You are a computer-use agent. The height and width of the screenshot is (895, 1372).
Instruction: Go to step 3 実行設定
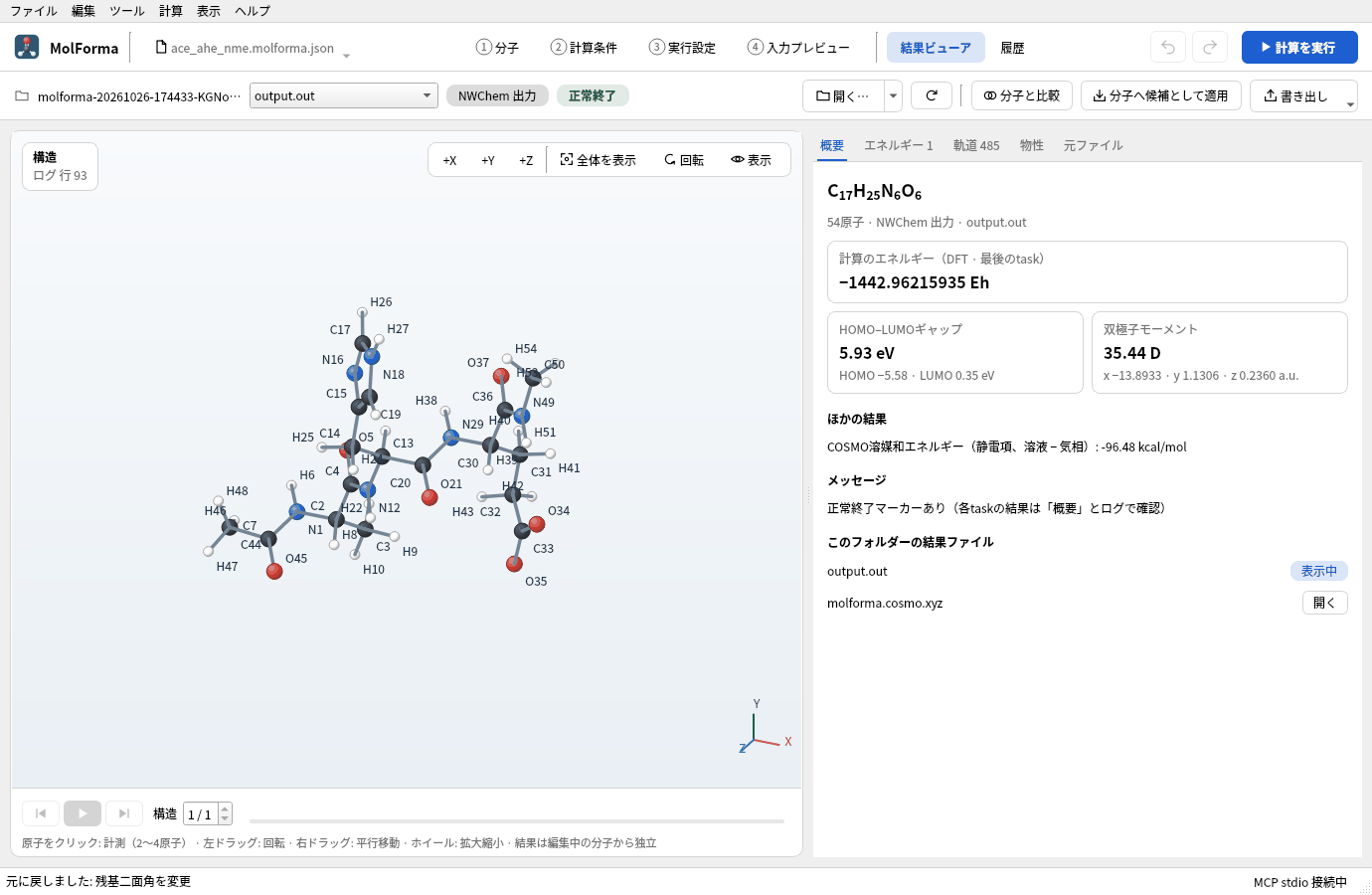[x=683, y=47]
